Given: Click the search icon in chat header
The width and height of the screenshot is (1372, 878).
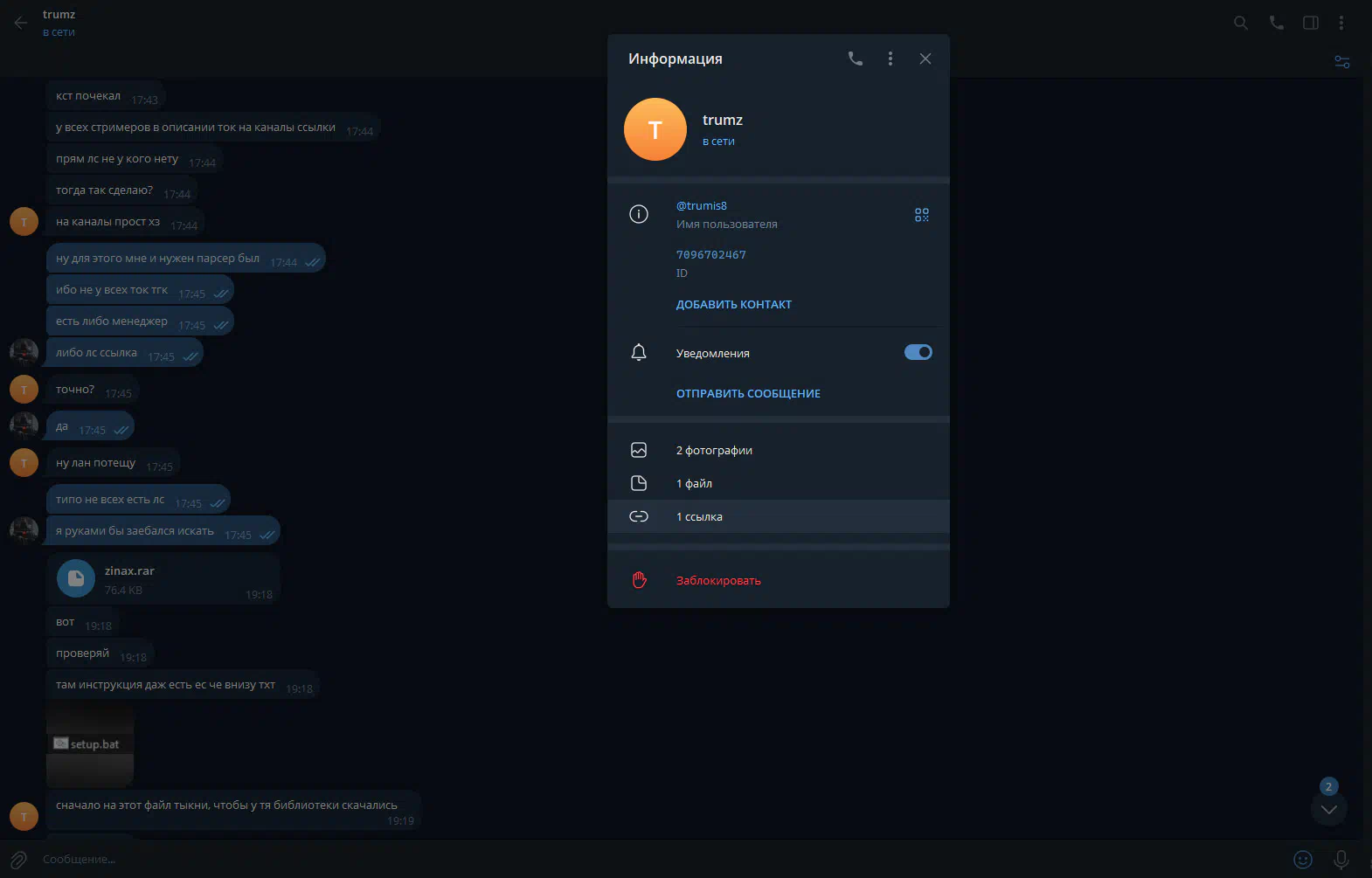Looking at the screenshot, I should tap(1240, 23).
